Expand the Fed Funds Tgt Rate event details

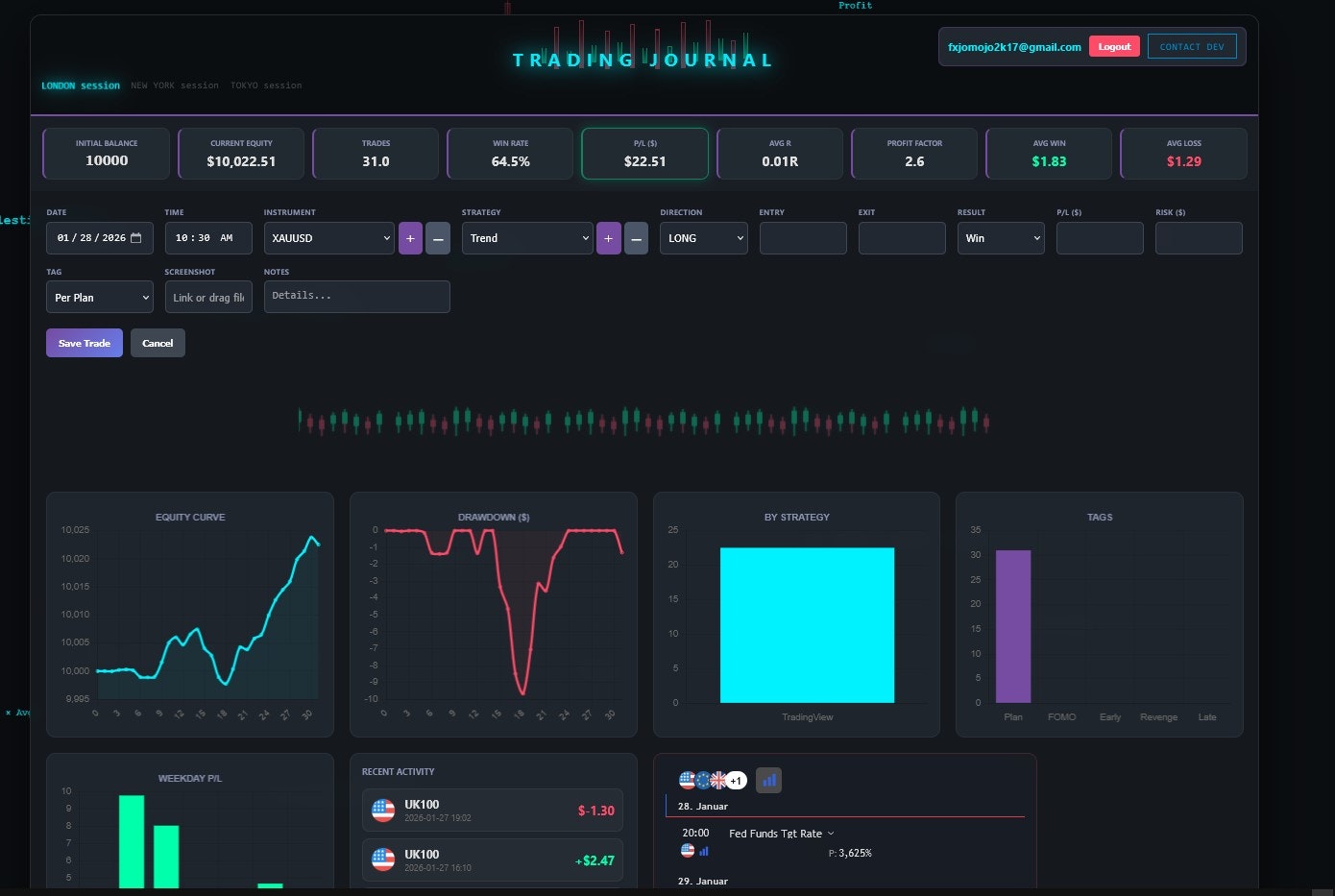click(830, 834)
